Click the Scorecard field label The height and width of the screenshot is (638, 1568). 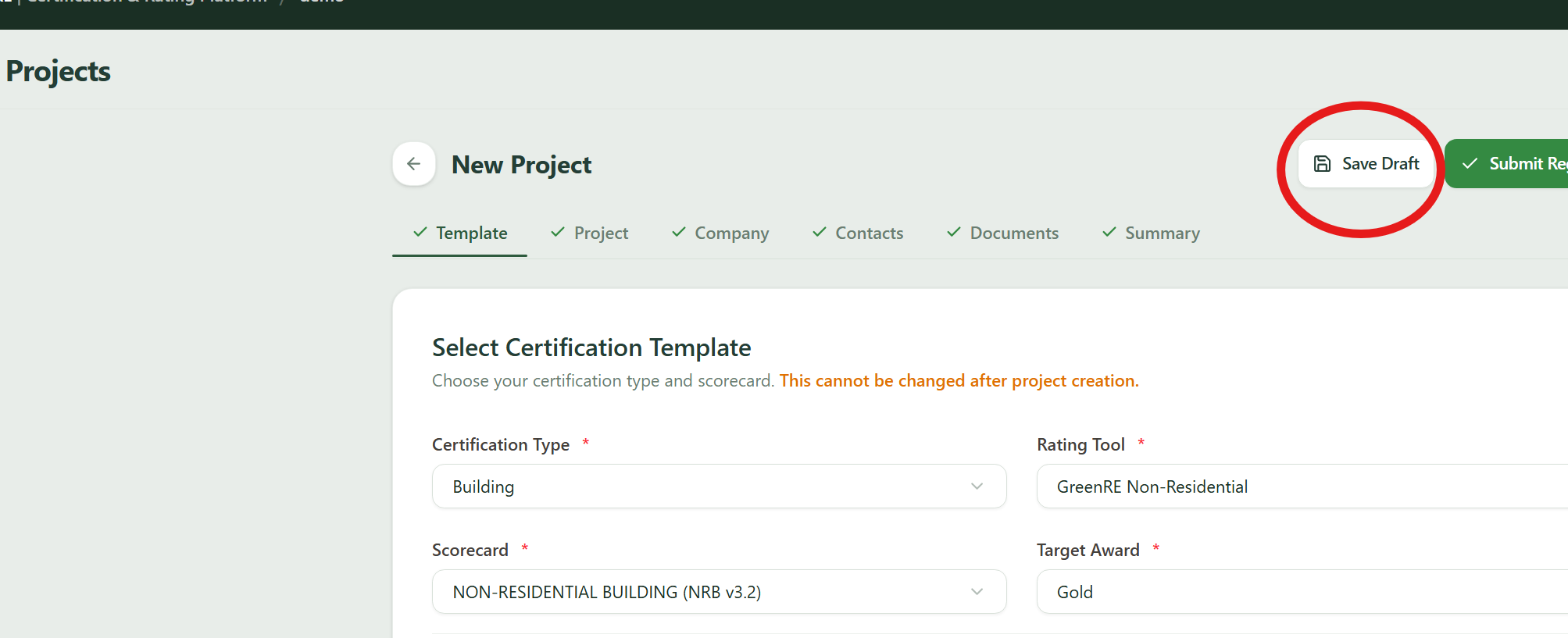point(470,550)
